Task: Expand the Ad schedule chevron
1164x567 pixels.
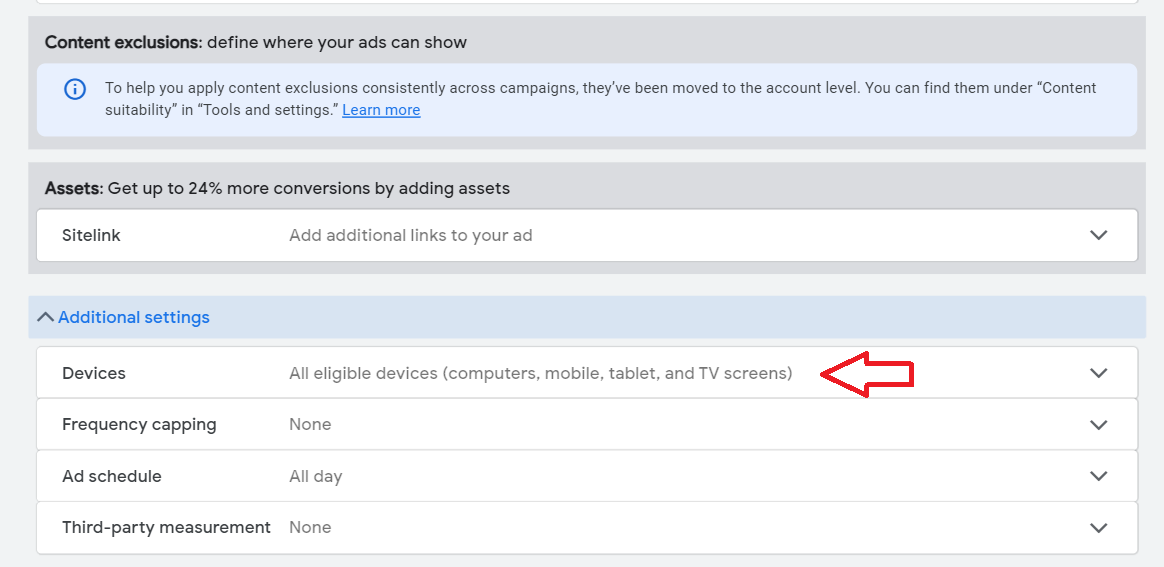Action: tap(1098, 476)
